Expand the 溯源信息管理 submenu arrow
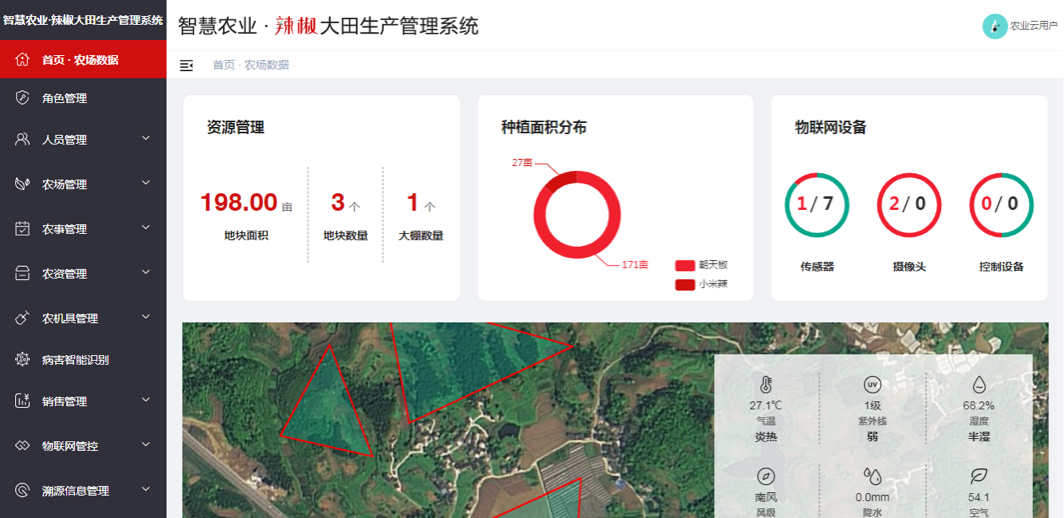This screenshot has width=1064, height=518. (x=146, y=490)
